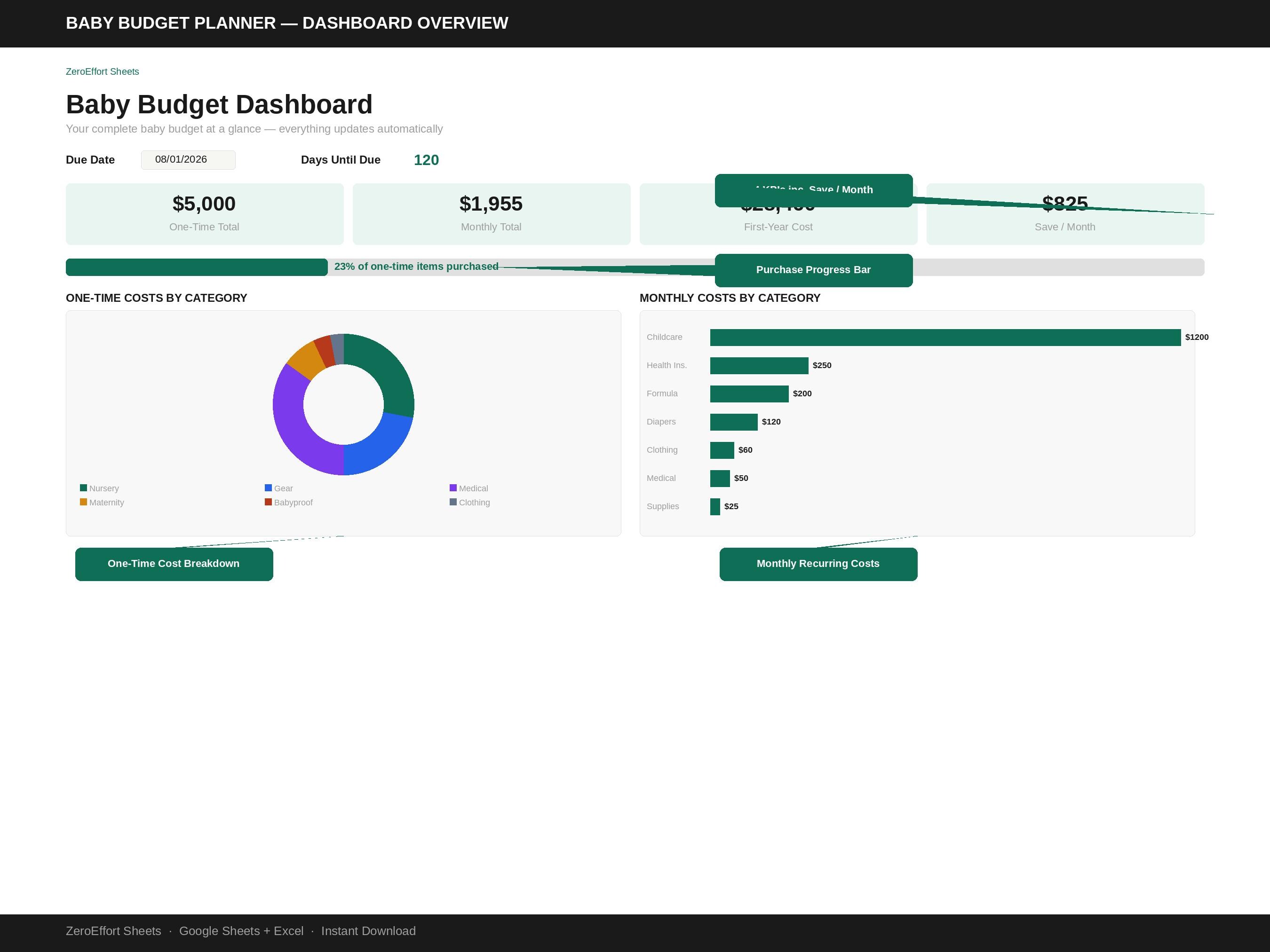Open the Purchase Progress Bar callout

pos(814,270)
